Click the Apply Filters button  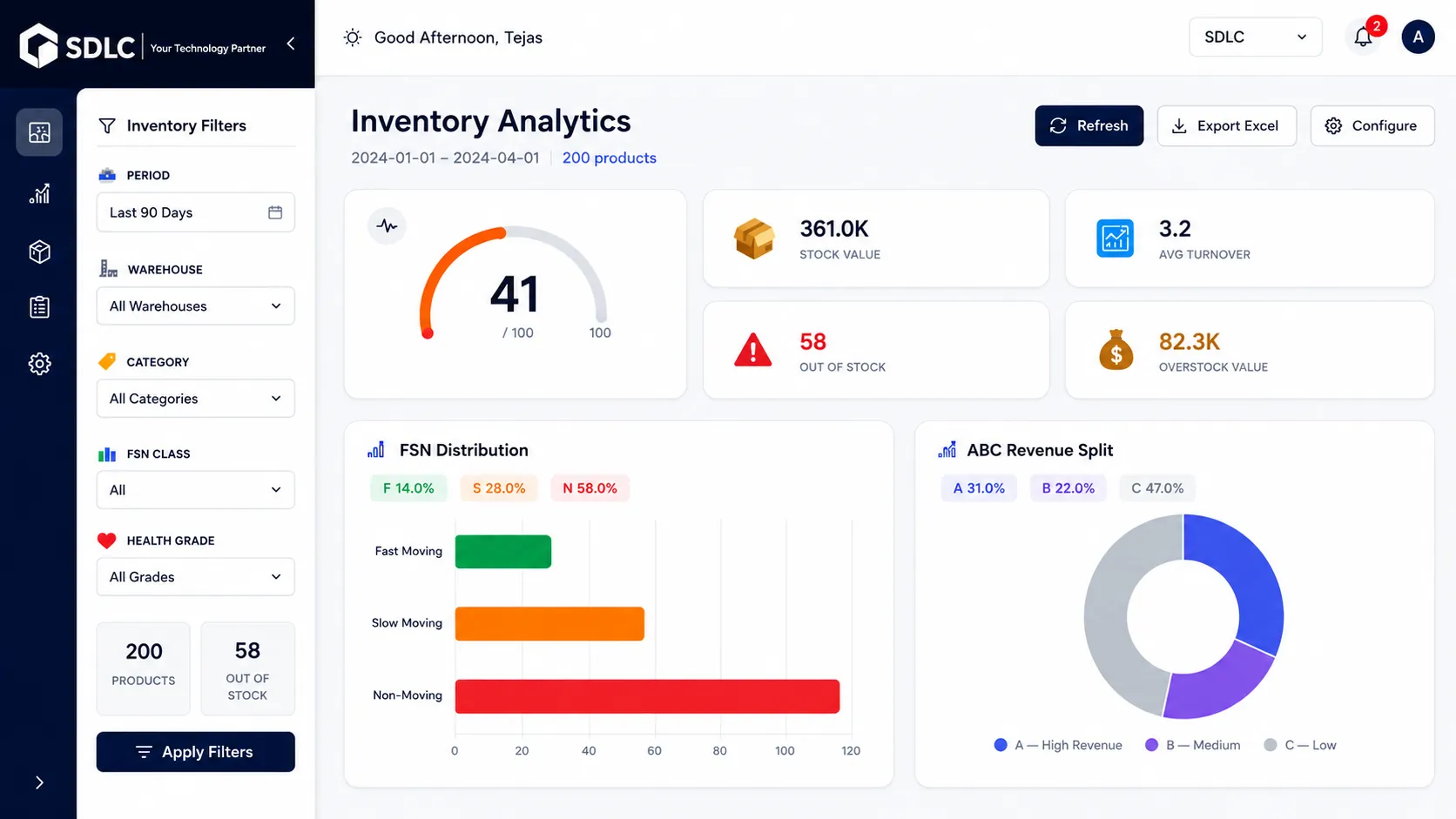(196, 752)
